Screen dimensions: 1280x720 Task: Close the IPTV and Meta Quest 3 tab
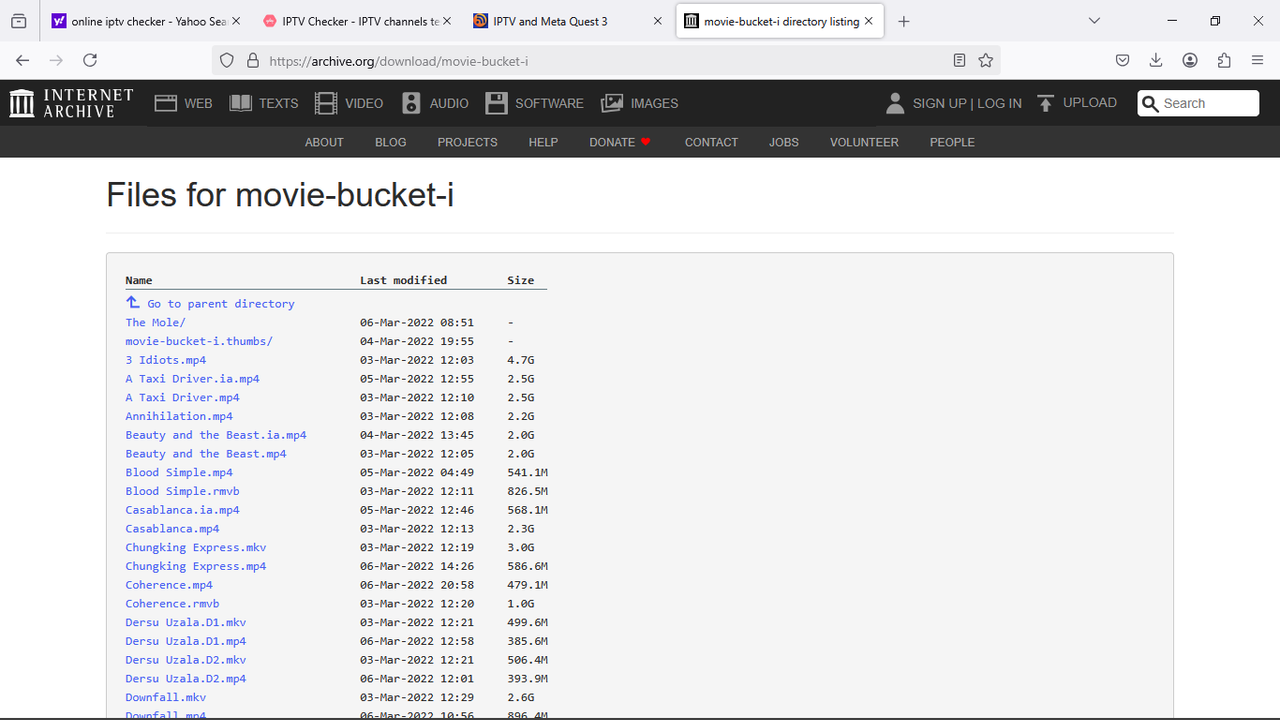[x=658, y=21]
